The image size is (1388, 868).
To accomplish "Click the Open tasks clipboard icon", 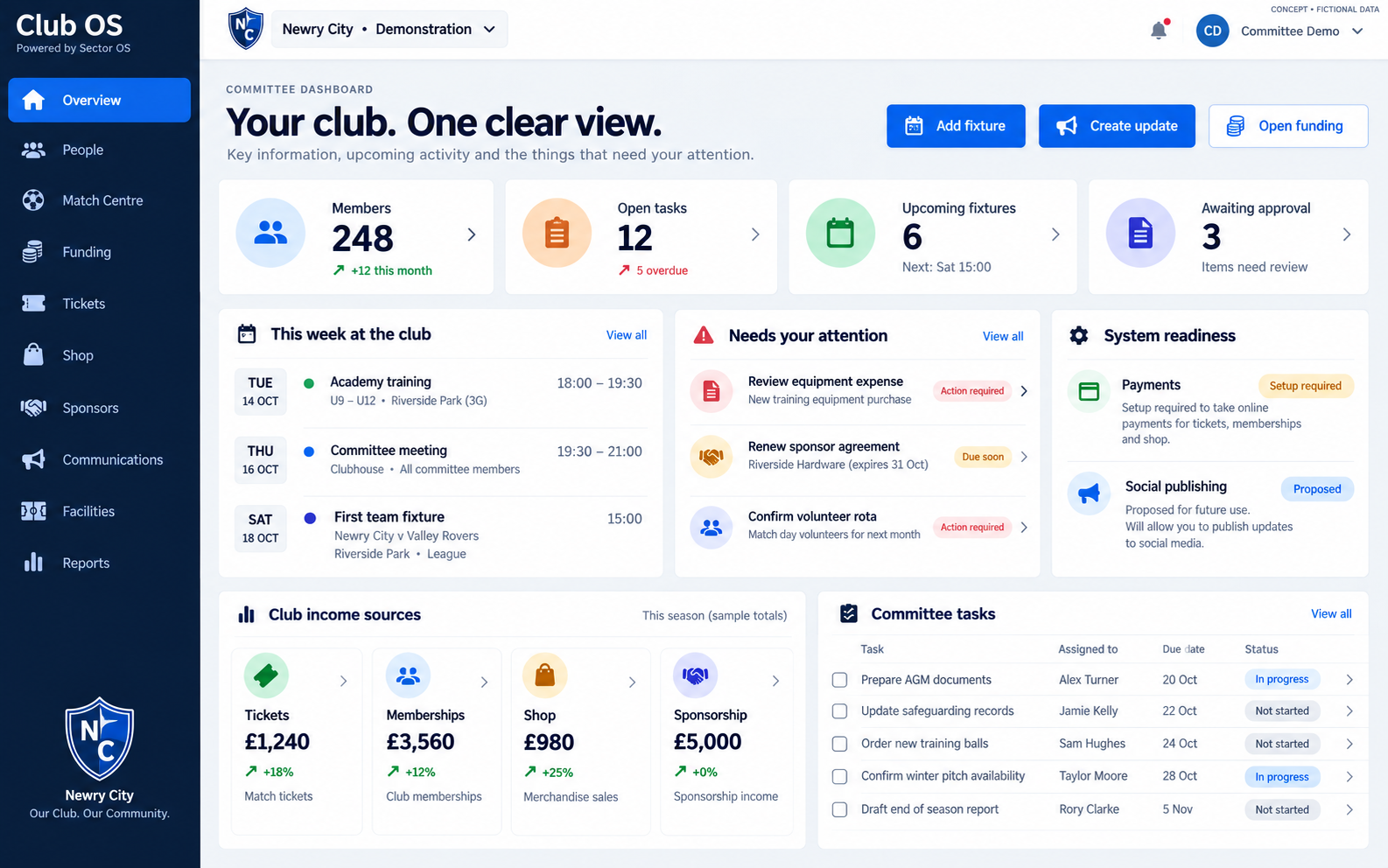I will click(557, 233).
